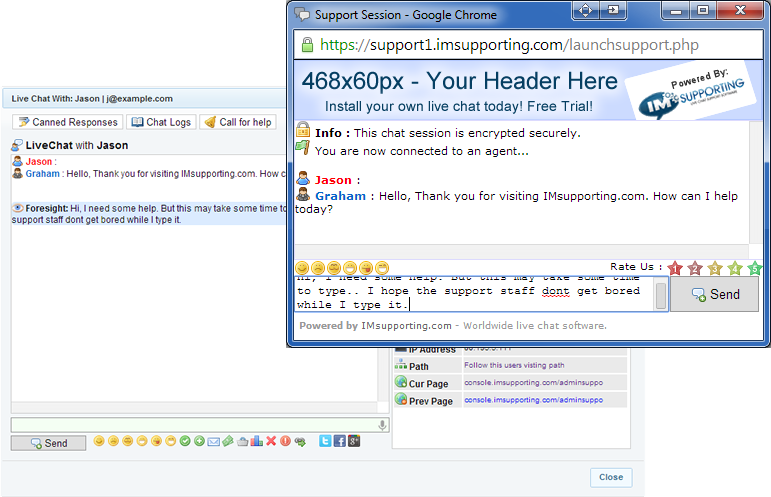Click the microphone icon in agent input

pyautogui.click(x=382, y=425)
